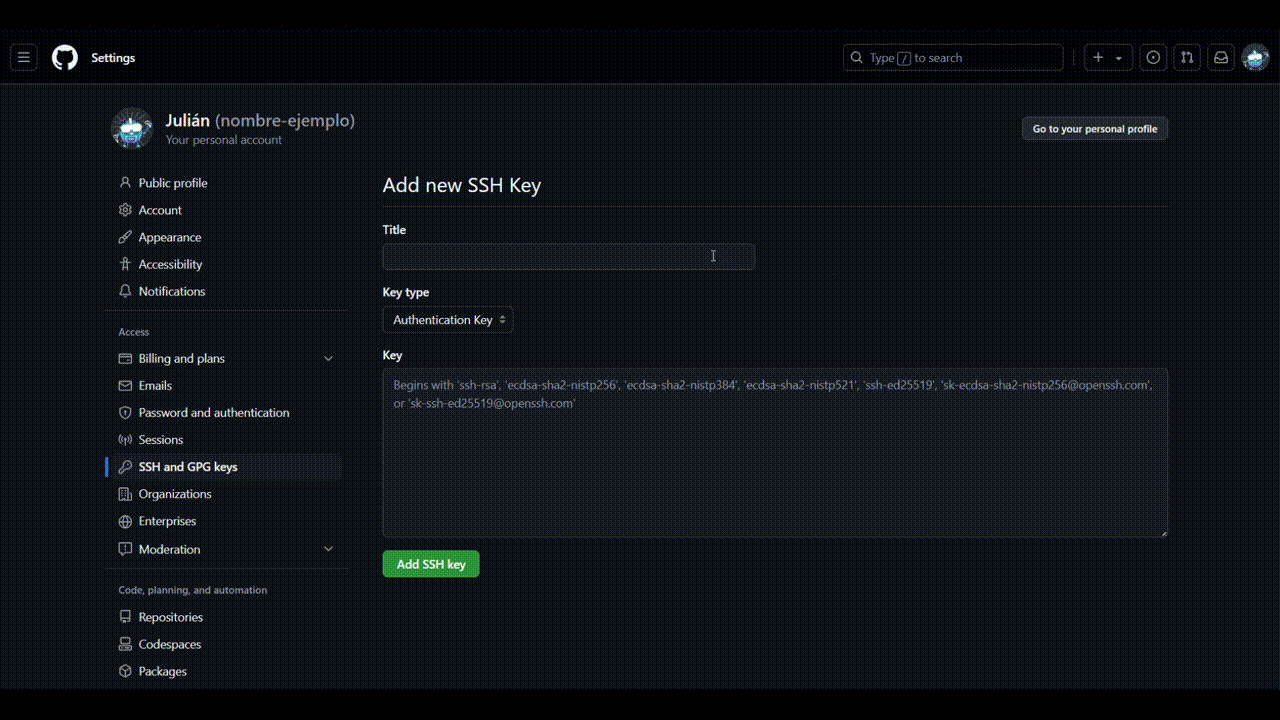The width and height of the screenshot is (1280, 720).
Task: Go to Password and authentication settings
Action: [x=214, y=413]
